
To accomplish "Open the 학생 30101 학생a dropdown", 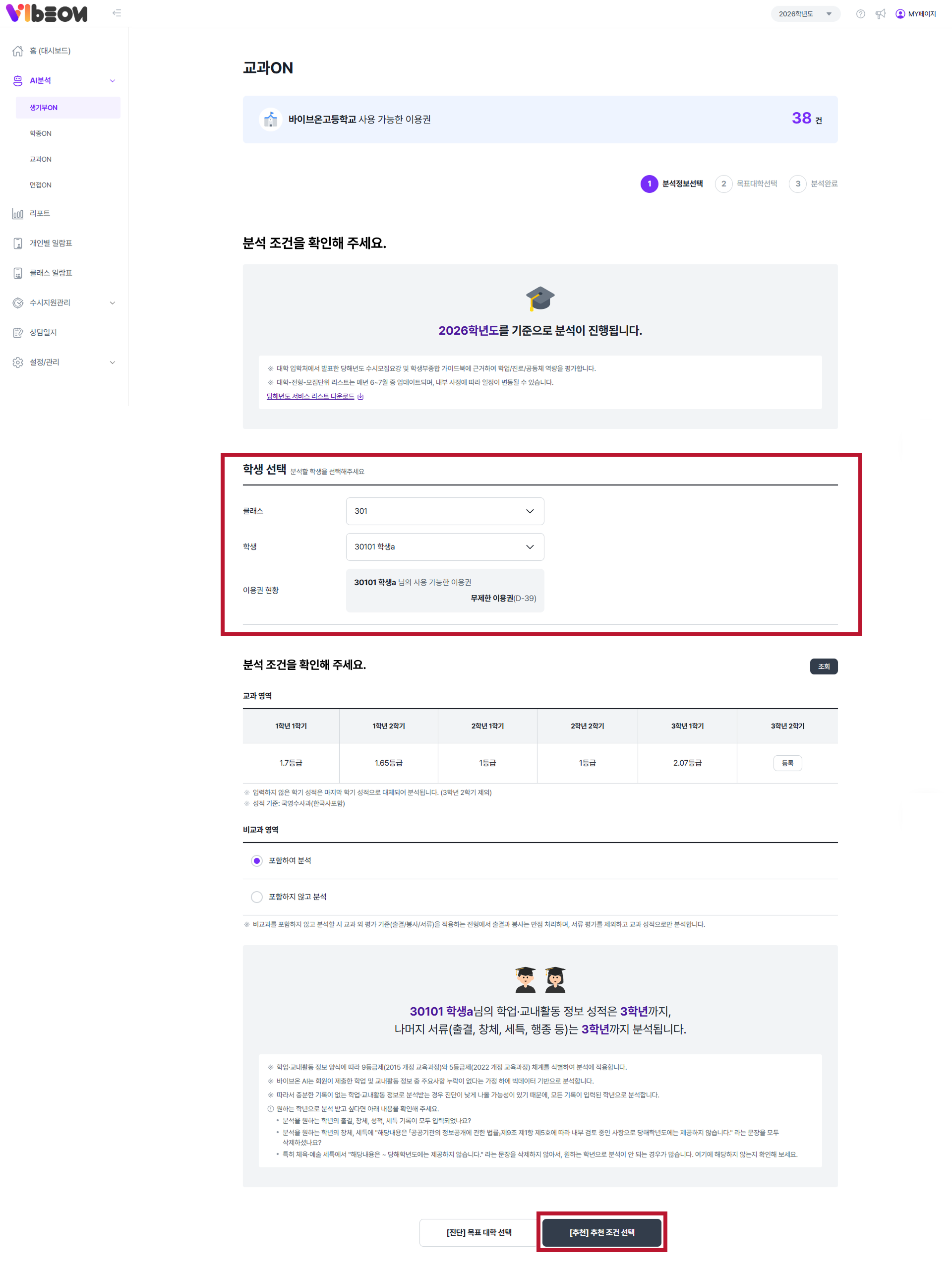I will [444, 546].
